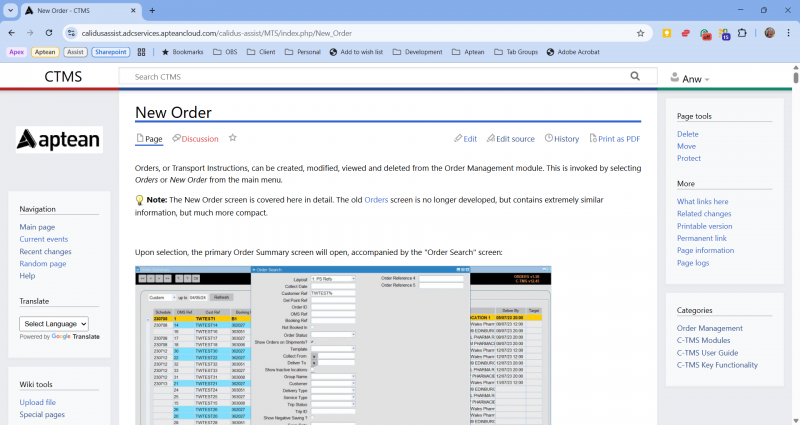Screen dimensions: 800x425
Task: Click Upload file under Wiki tools
Action: pyautogui.click(x=38, y=403)
